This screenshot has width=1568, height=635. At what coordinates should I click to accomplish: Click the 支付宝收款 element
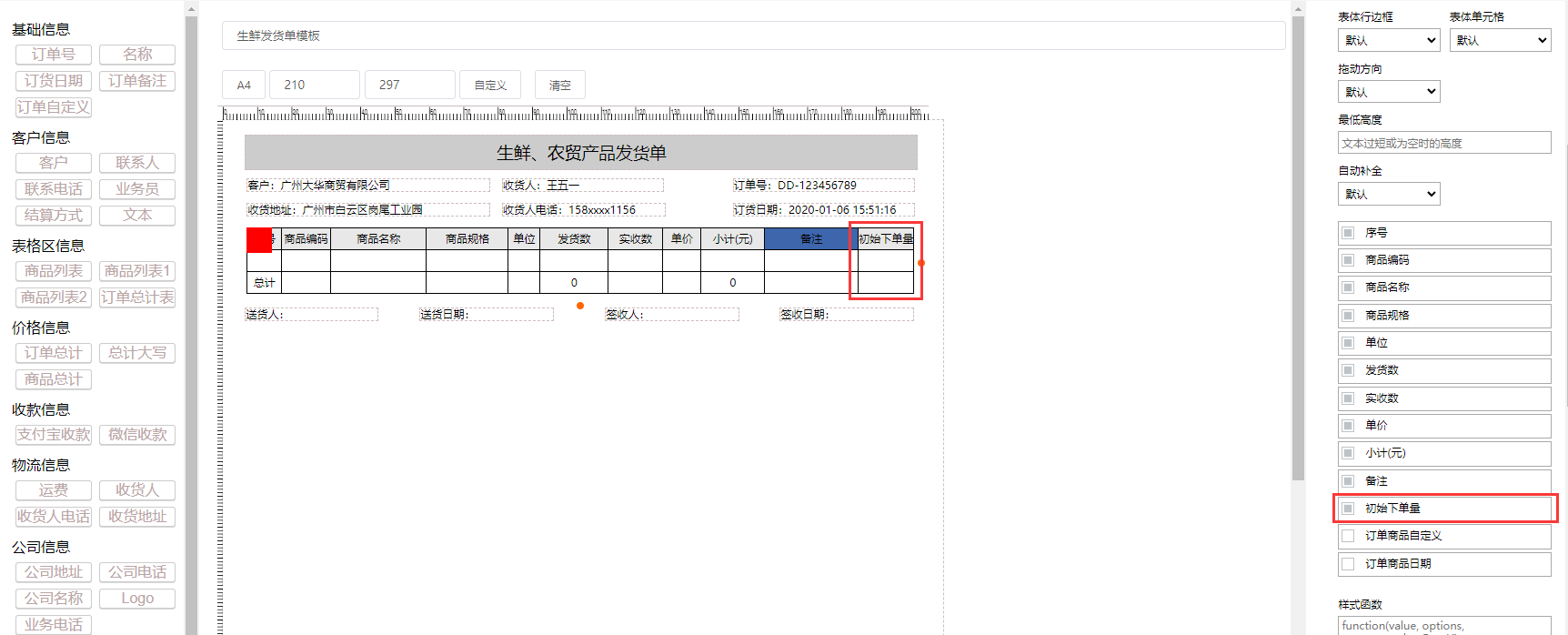[54, 435]
